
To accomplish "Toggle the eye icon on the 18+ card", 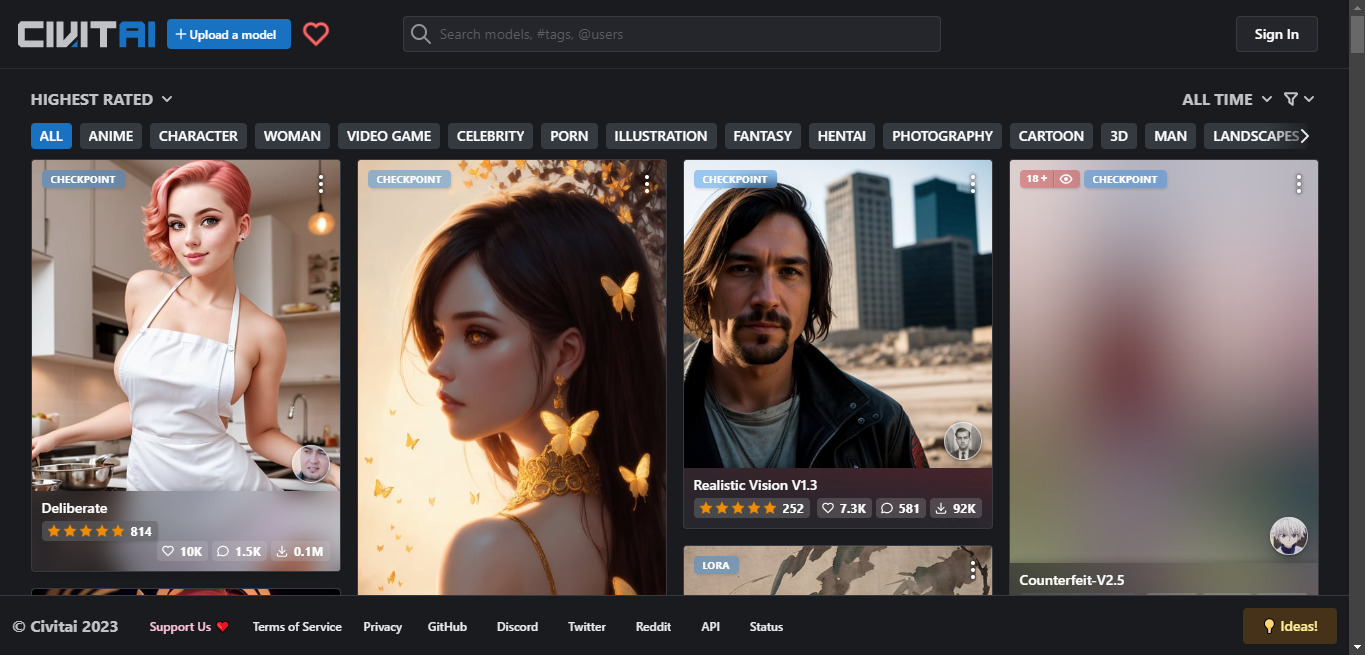I will coord(1066,179).
